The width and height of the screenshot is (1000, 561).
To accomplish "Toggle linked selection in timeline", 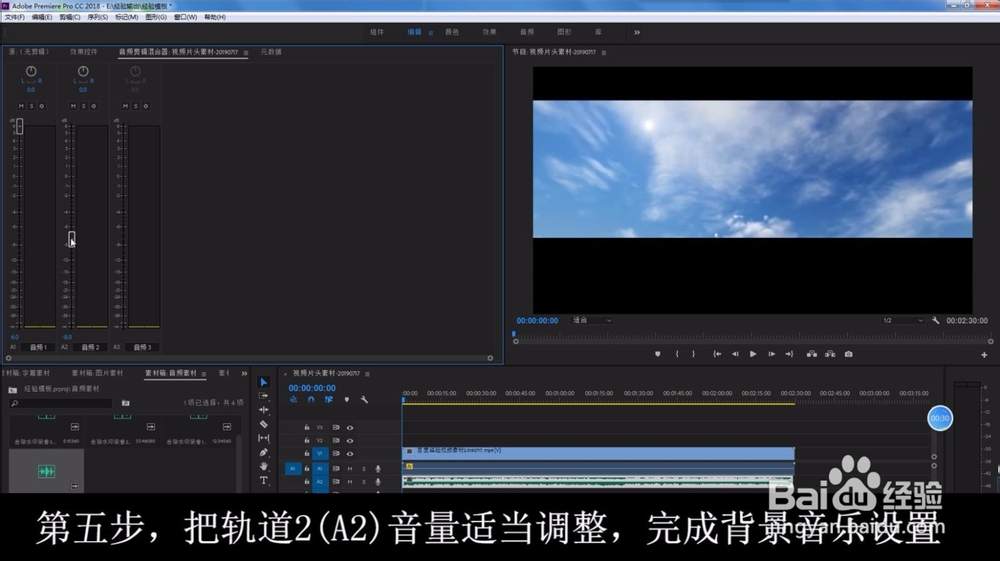I will pos(328,400).
